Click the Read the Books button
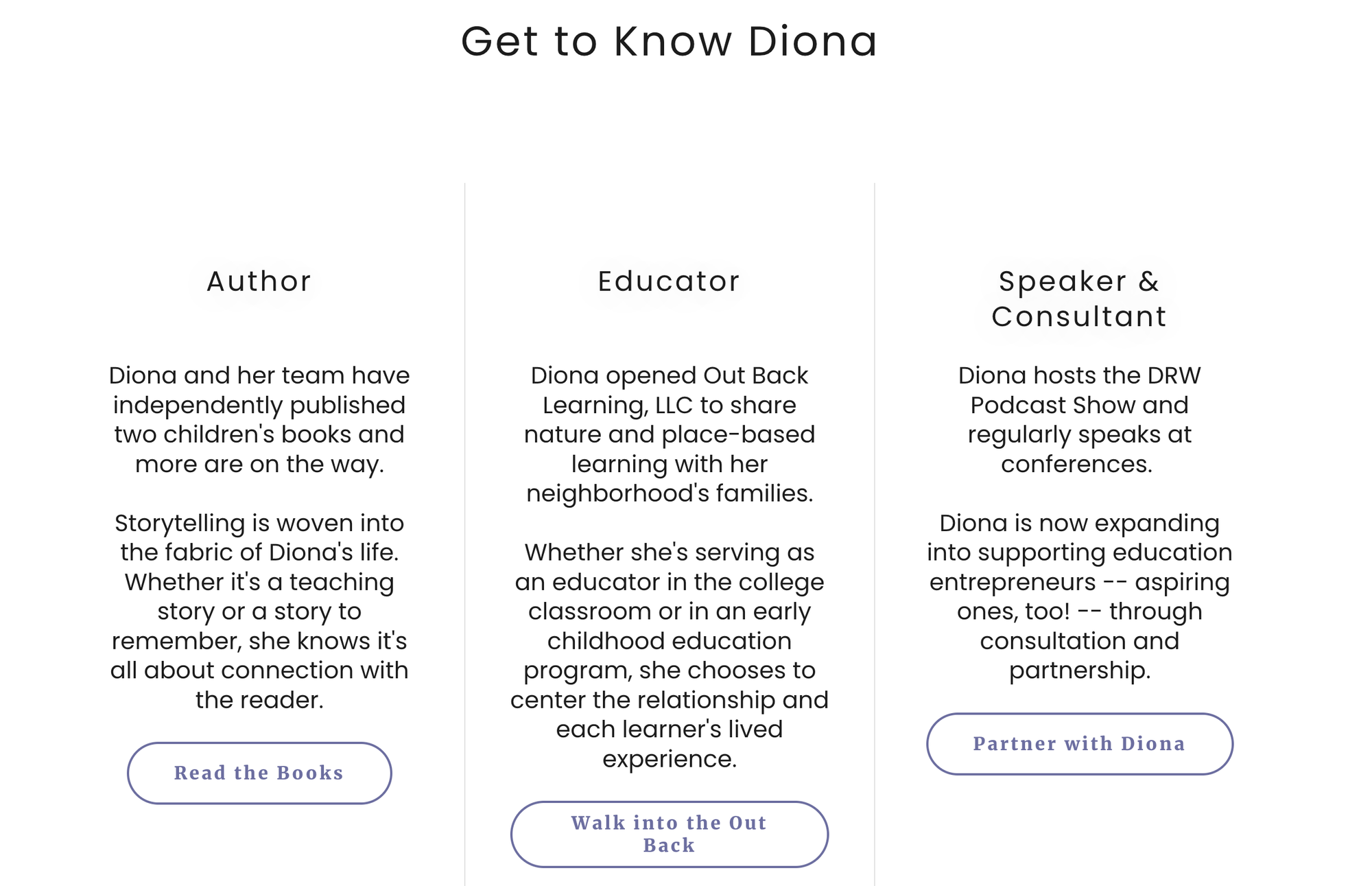The width and height of the screenshot is (1372, 886). [259, 773]
